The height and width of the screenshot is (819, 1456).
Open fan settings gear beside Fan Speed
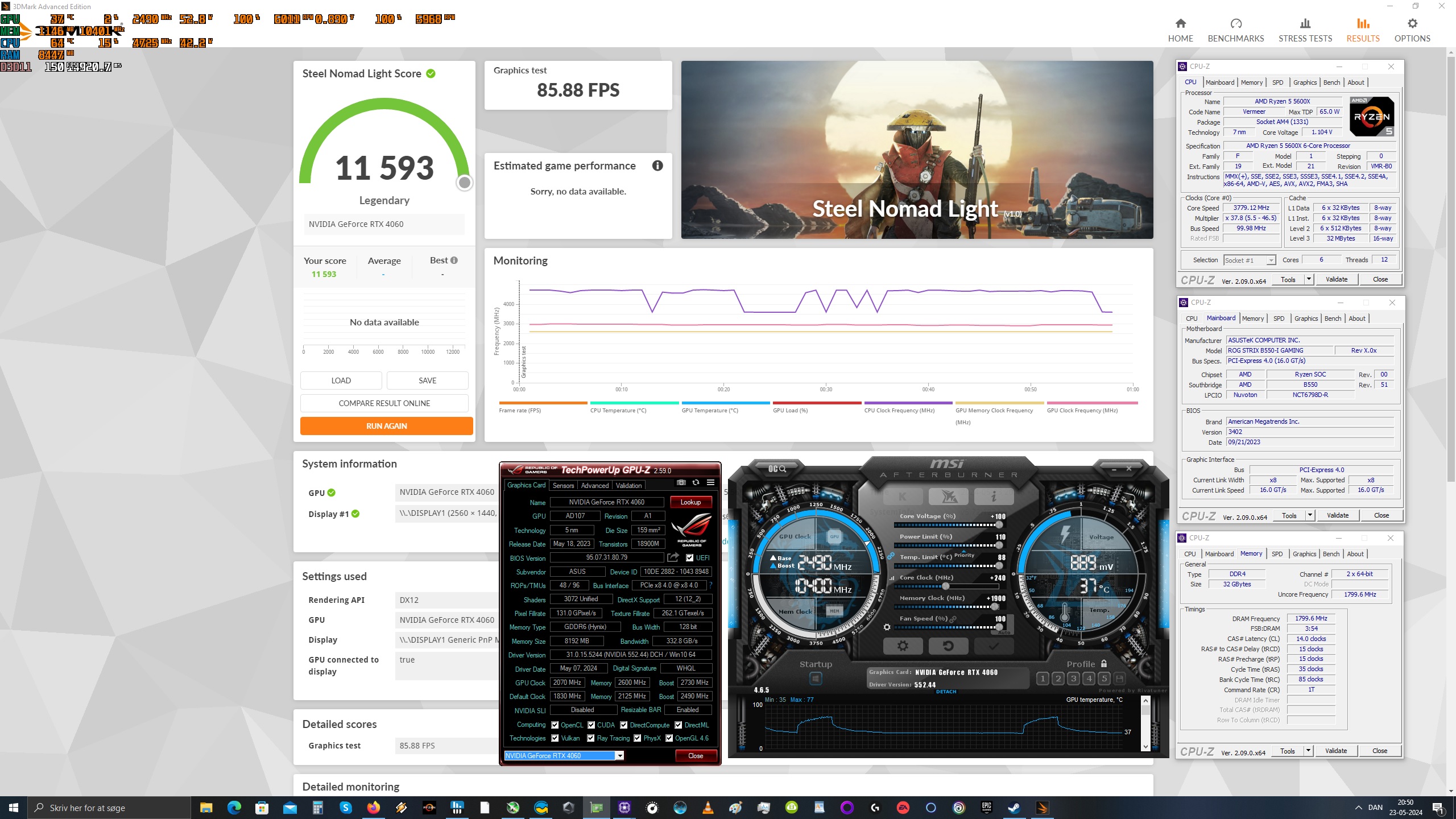pos(887,627)
